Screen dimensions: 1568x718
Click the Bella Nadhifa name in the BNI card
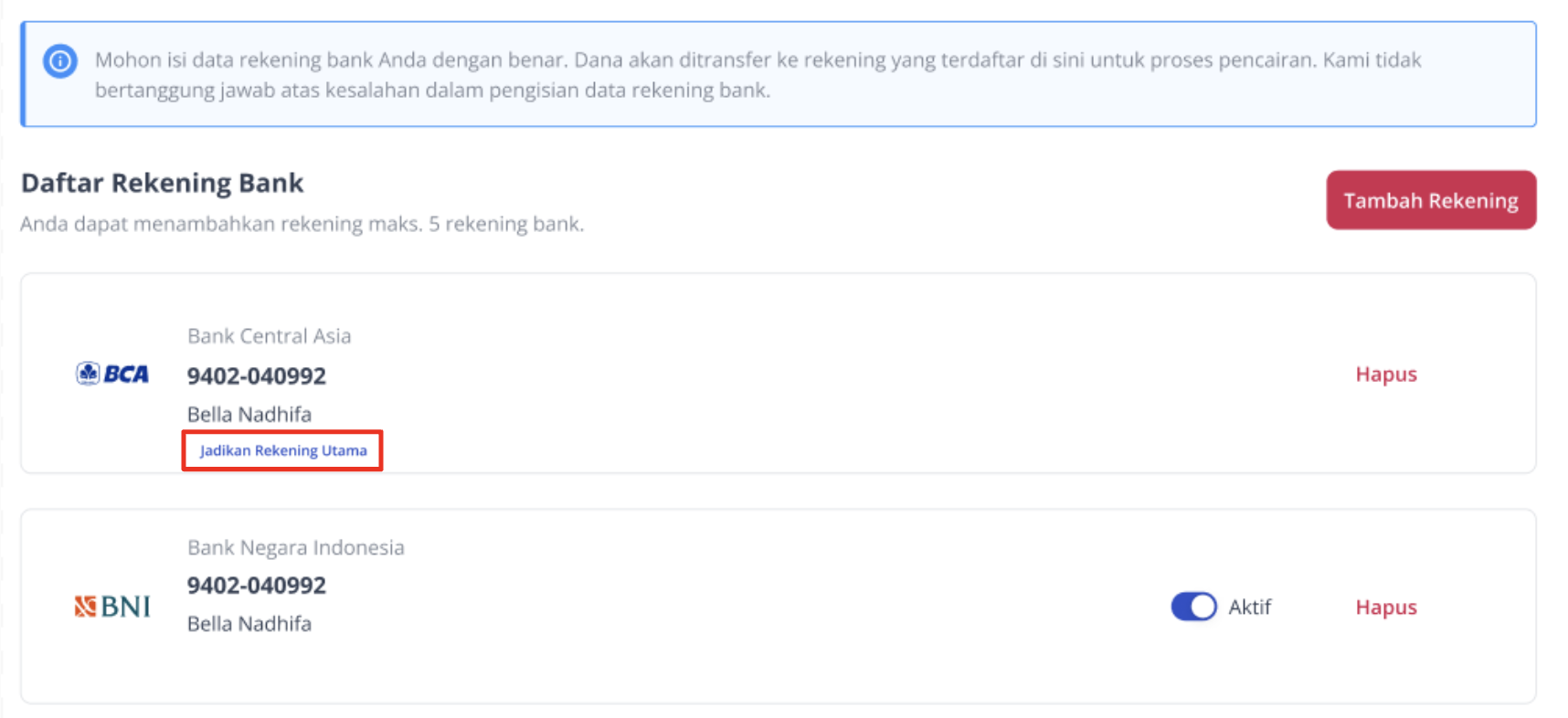(x=249, y=624)
